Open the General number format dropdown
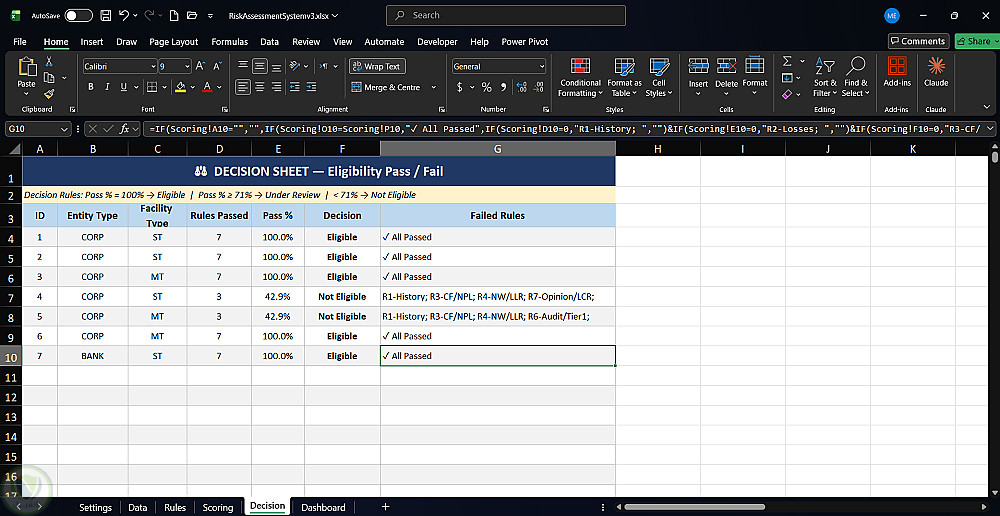The image size is (1000, 516). point(541,66)
